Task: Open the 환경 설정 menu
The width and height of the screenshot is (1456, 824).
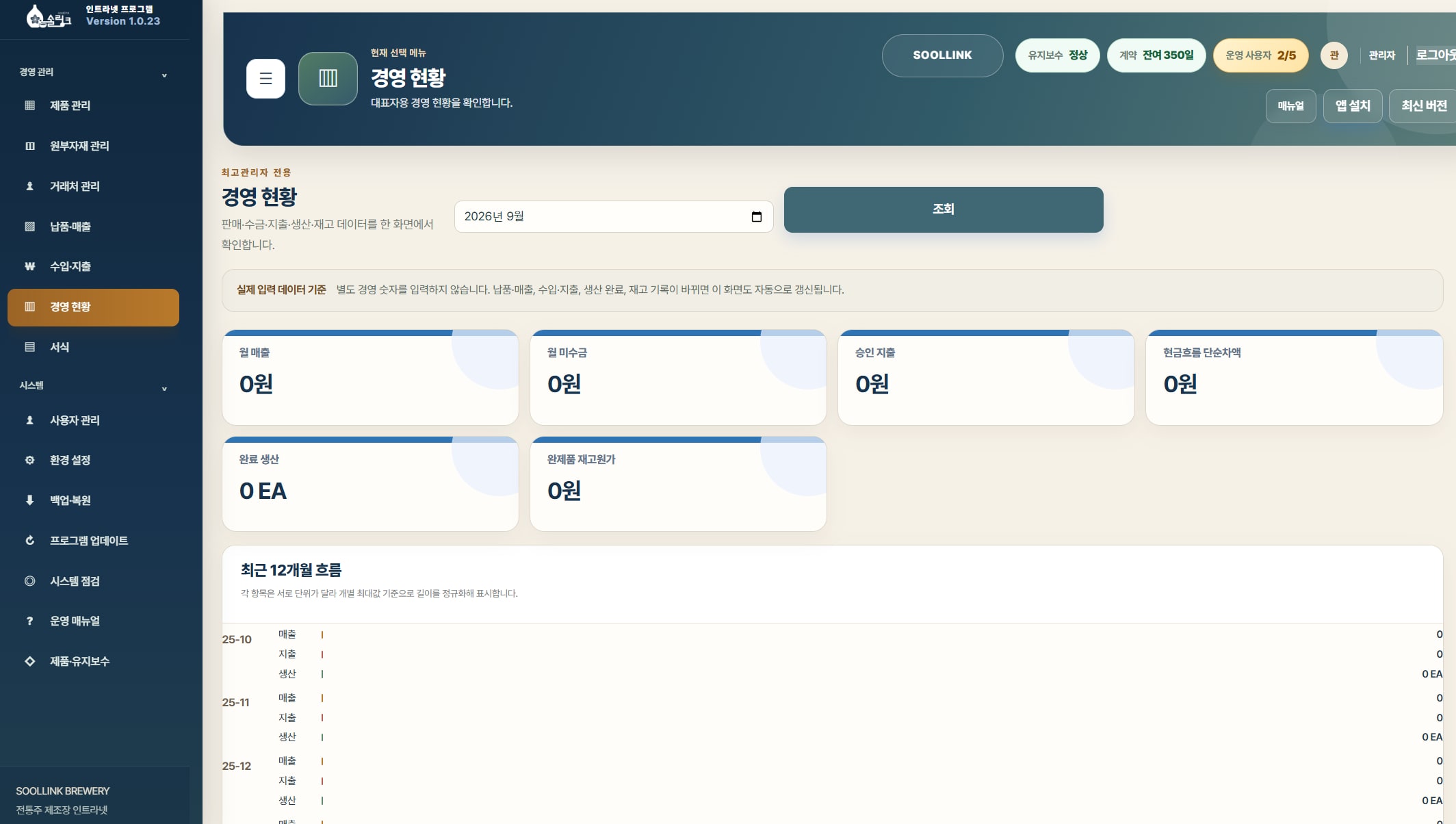Action: pos(93,460)
